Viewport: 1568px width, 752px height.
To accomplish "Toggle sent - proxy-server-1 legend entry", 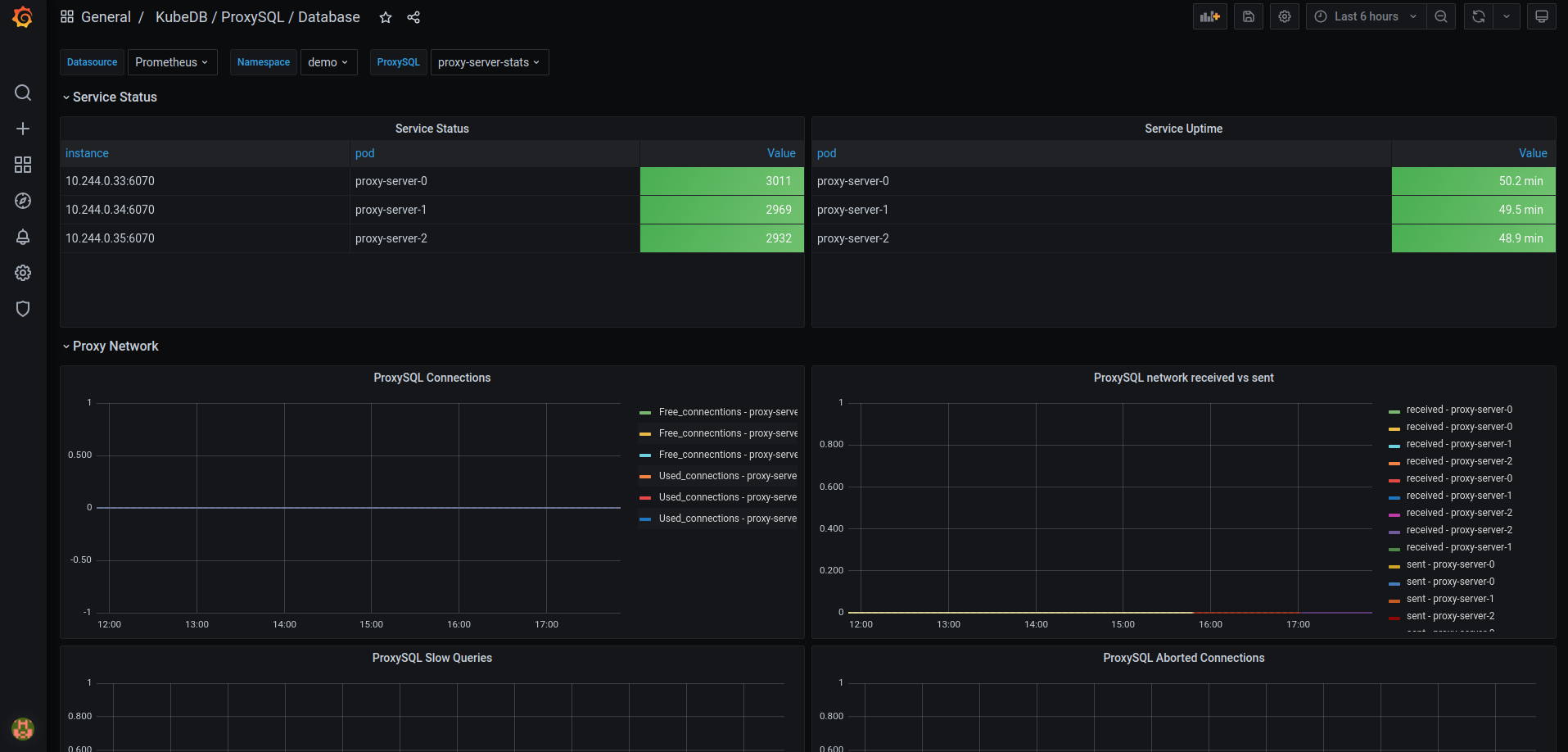I will pyautogui.click(x=1450, y=599).
